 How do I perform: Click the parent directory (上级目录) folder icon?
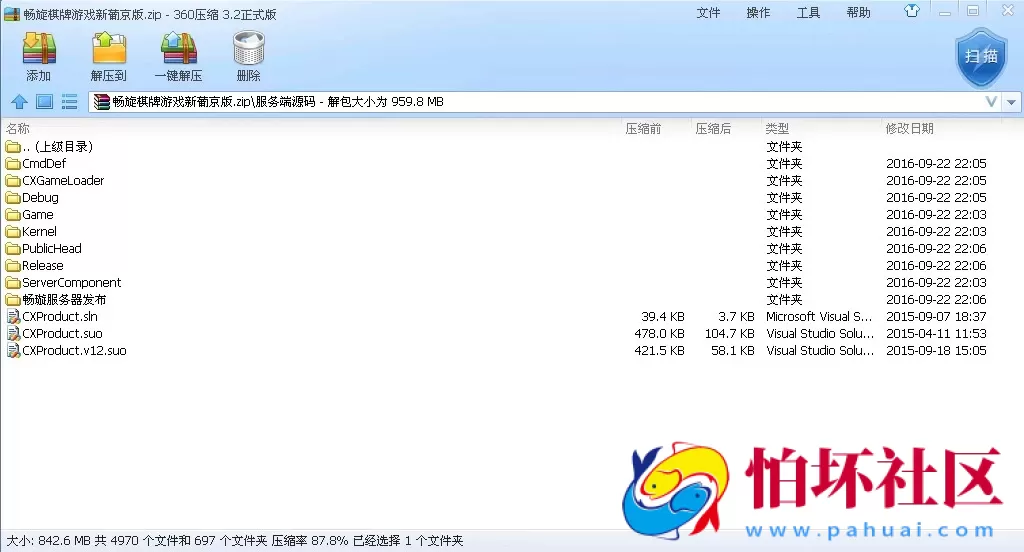pyautogui.click(x=13, y=146)
